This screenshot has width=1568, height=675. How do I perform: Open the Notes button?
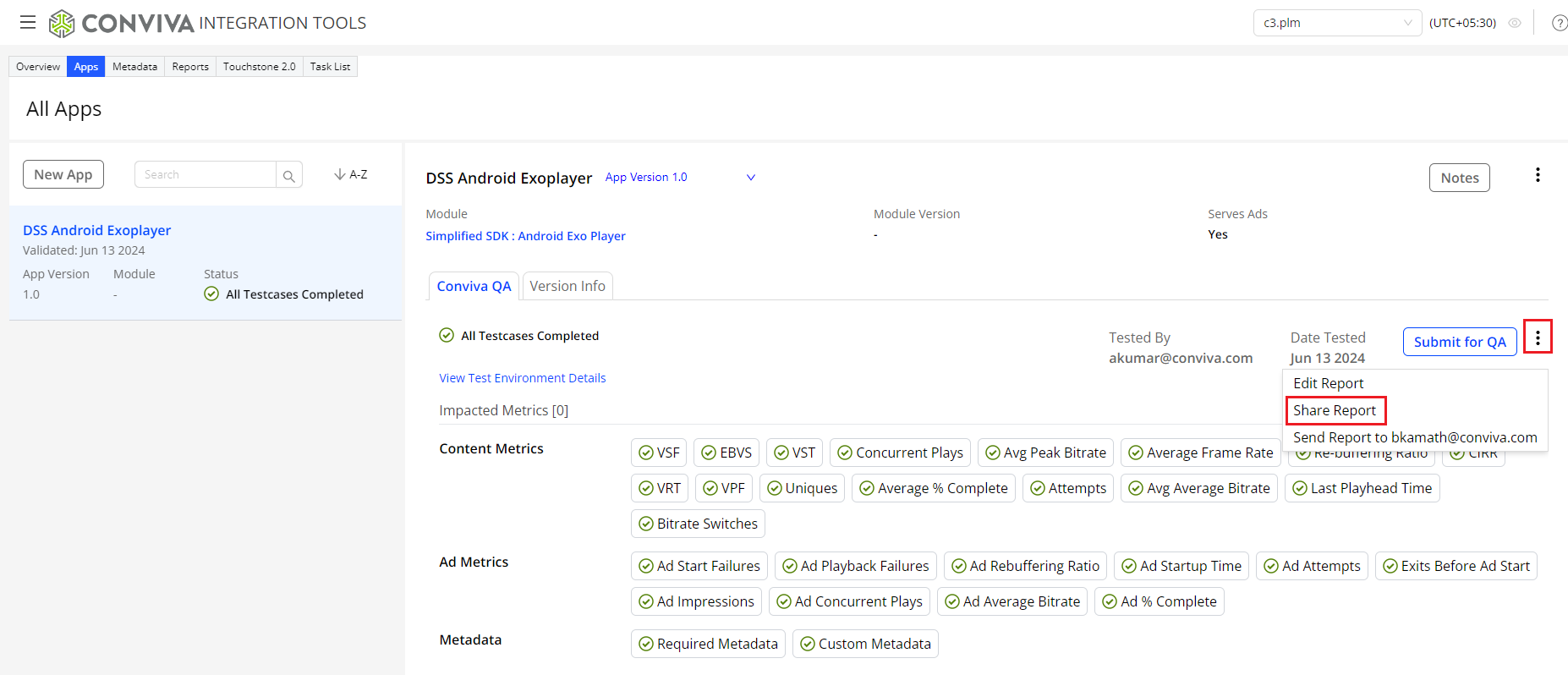pos(1460,178)
